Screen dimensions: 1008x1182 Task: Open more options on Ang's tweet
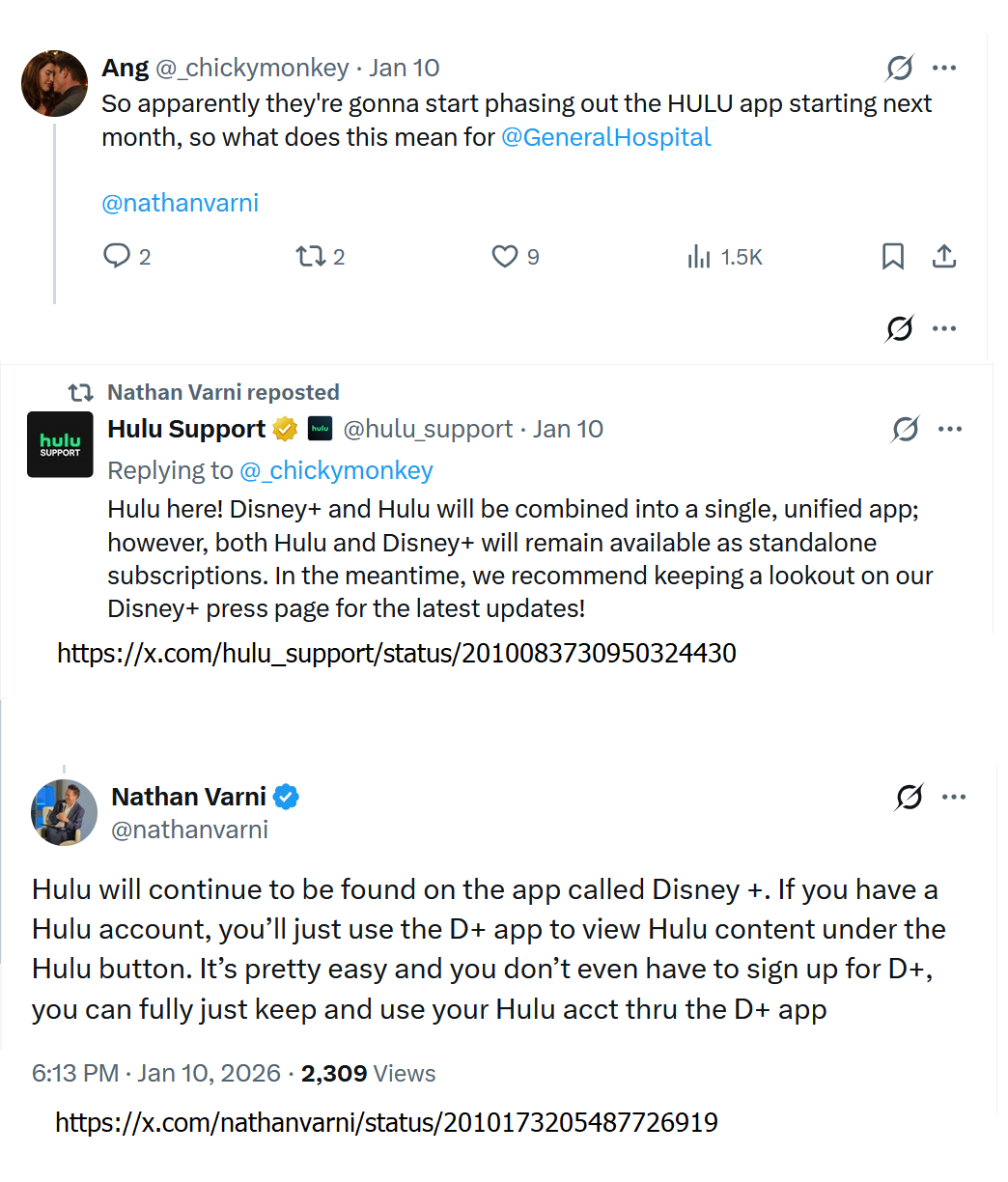[x=944, y=68]
